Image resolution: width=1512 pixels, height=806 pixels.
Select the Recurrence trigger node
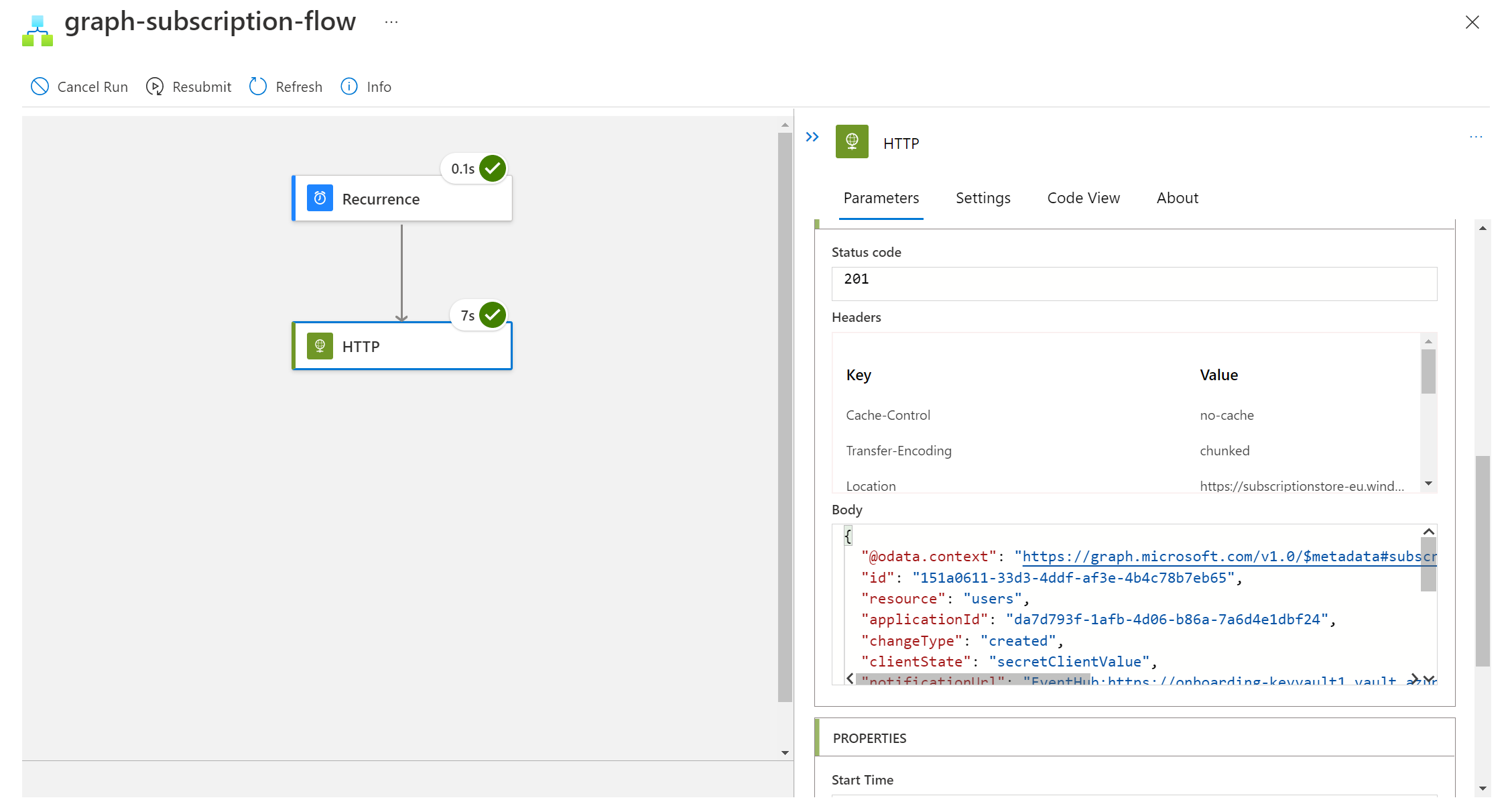(402, 199)
